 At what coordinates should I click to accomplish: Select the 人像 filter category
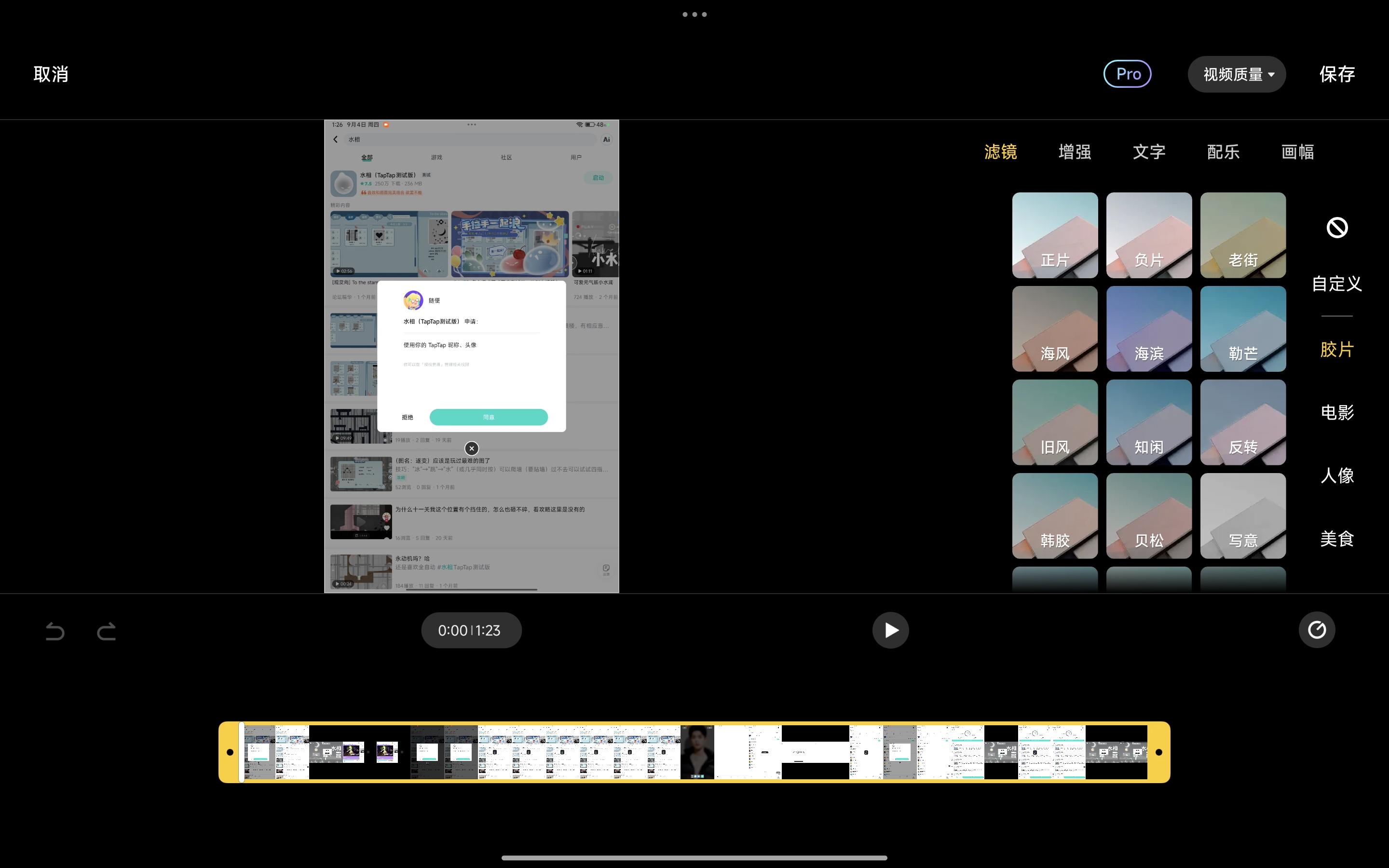[x=1337, y=475]
